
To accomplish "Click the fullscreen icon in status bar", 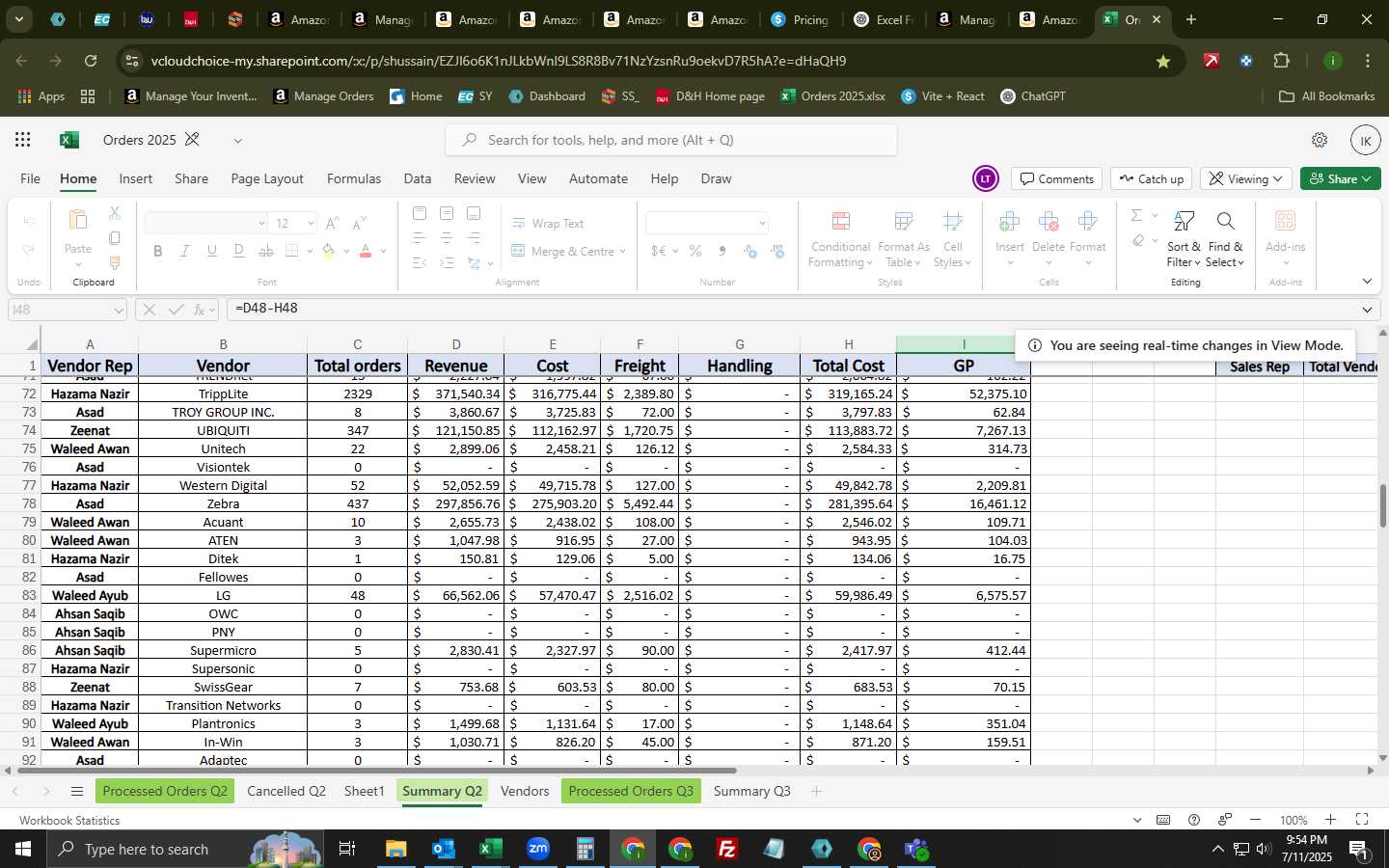I will click(1362, 820).
